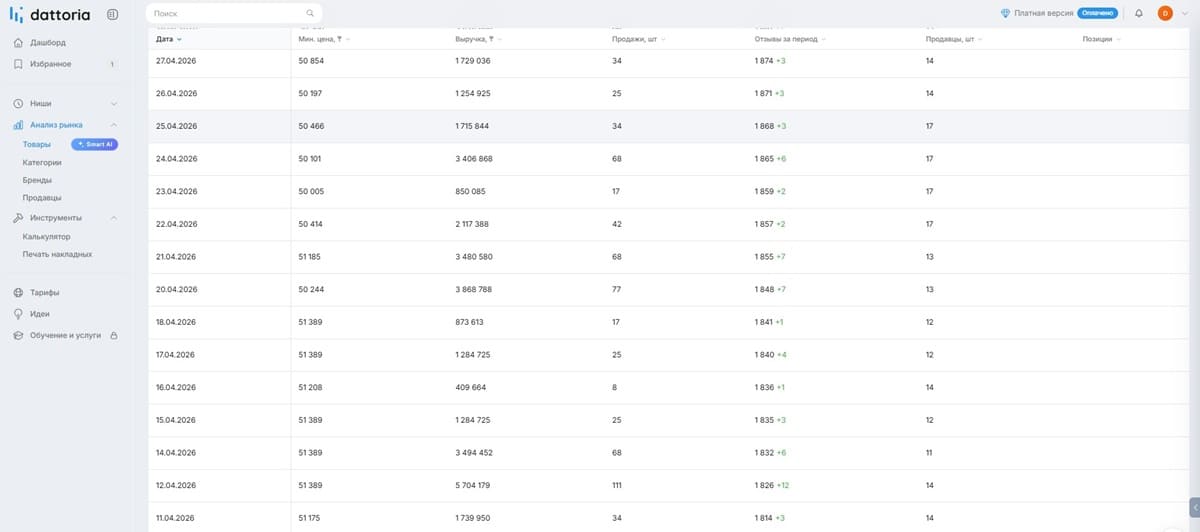Viewport: 1200px width, 532px height.
Task: Collapse the sidebar with the panel icon
Action: 112,14
